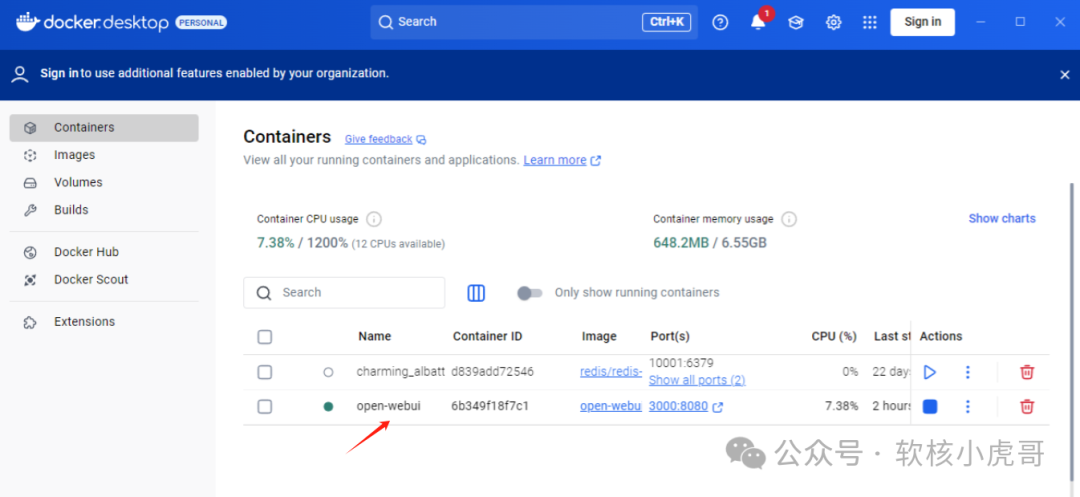Click the Port(s) column header

pyautogui.click(x=670, y=337)
